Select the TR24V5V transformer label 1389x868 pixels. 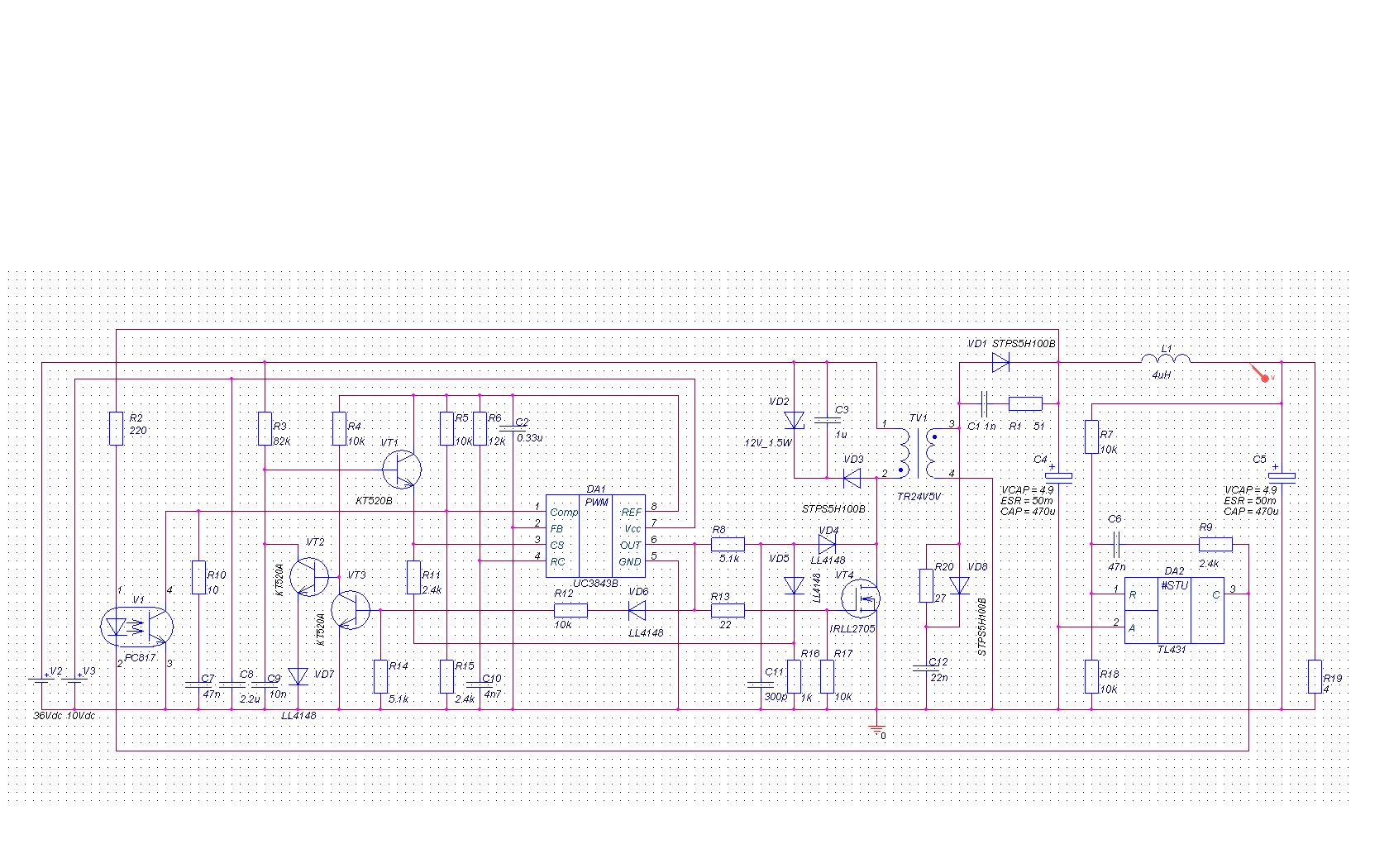click(x=919, y=497)
